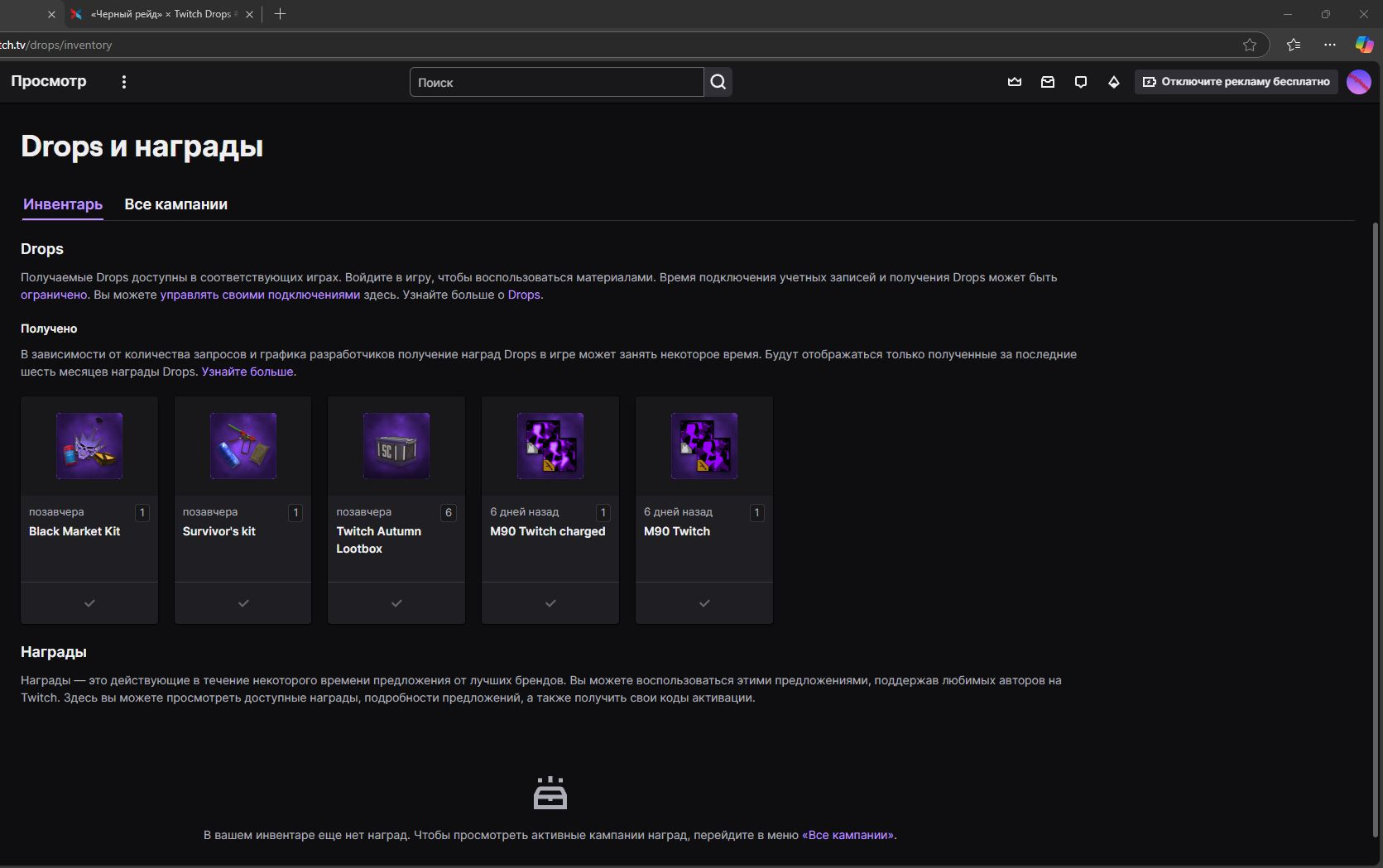This screenshot has width=1383, height=868.
Task: Open the Bits diamond icon
Action: point(1114,82)
